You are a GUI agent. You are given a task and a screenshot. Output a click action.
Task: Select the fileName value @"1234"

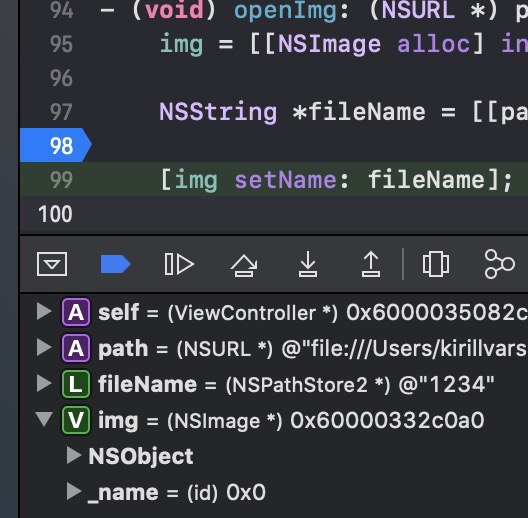[x=446, y=384]
